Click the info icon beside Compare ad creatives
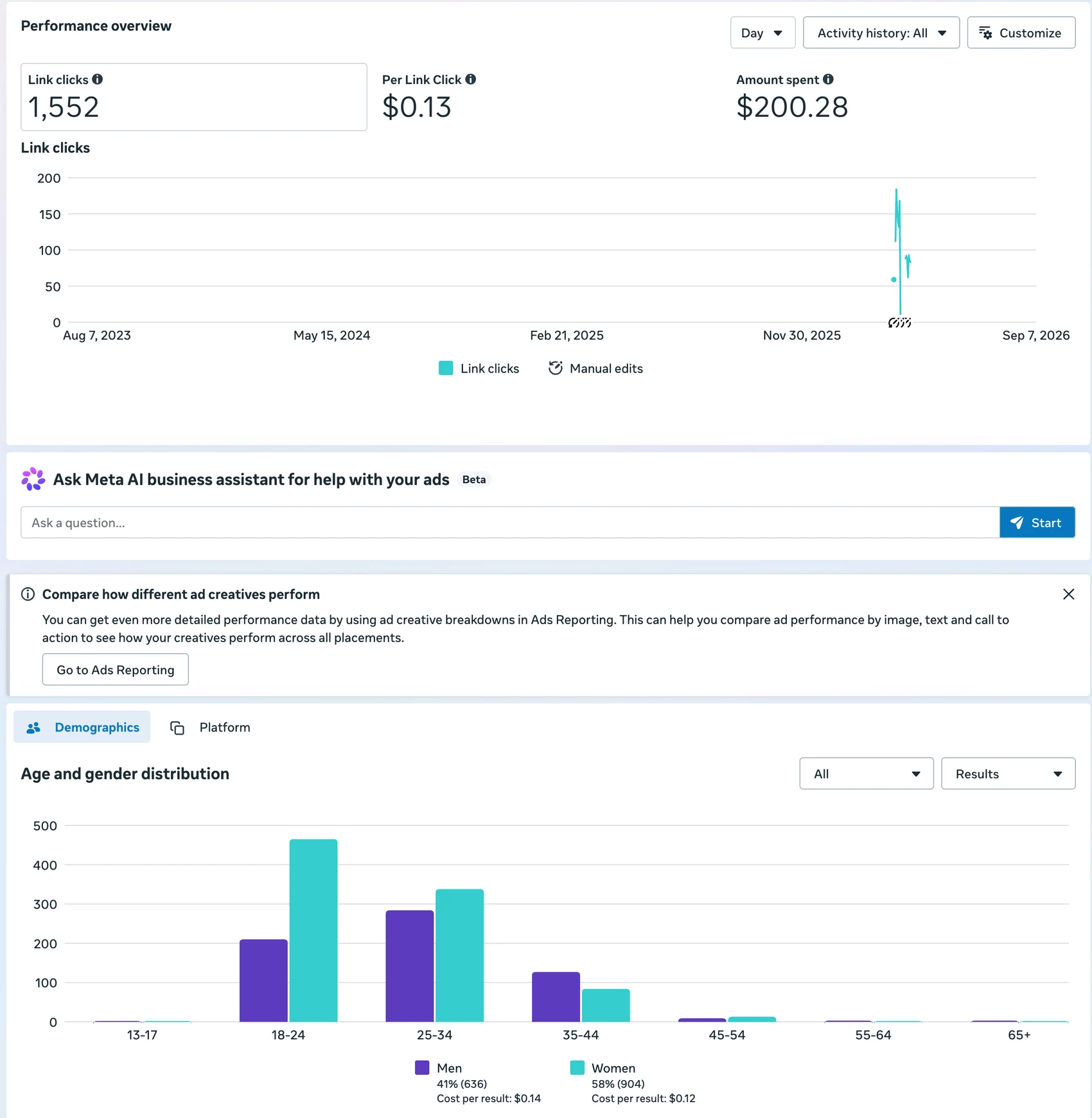Screen dimensions: 1092x1118 tap(28, 594)
